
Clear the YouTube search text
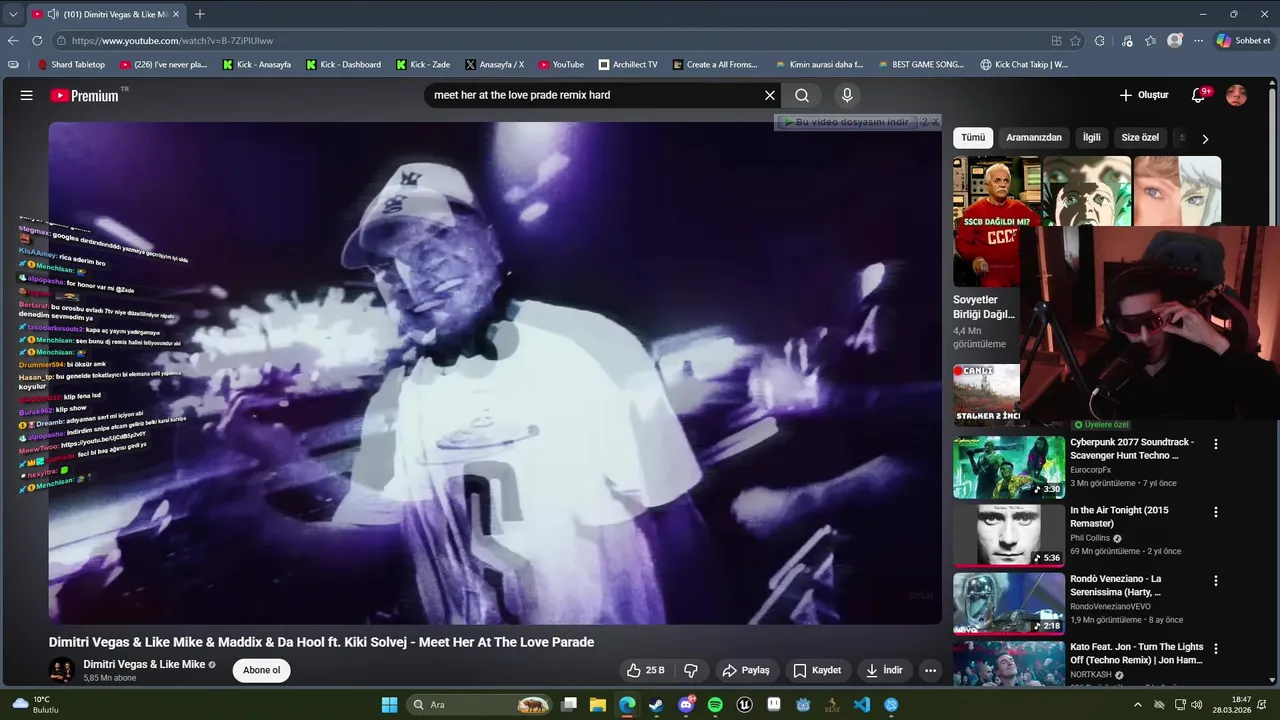click(x=770, y=95)
